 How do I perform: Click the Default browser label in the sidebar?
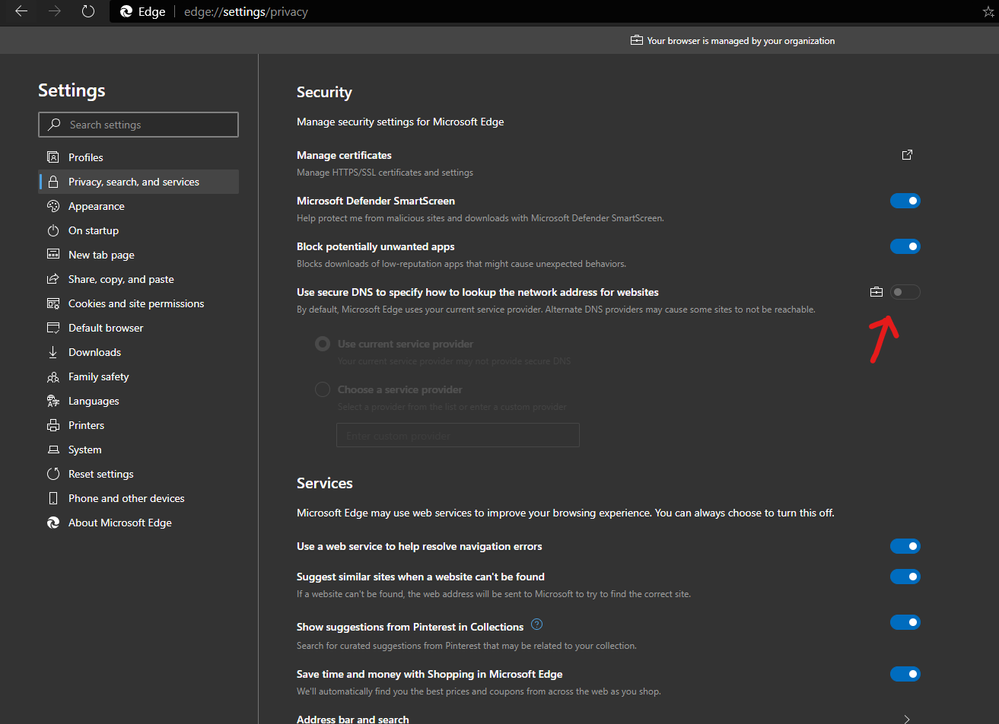click(x=106, y=328)
